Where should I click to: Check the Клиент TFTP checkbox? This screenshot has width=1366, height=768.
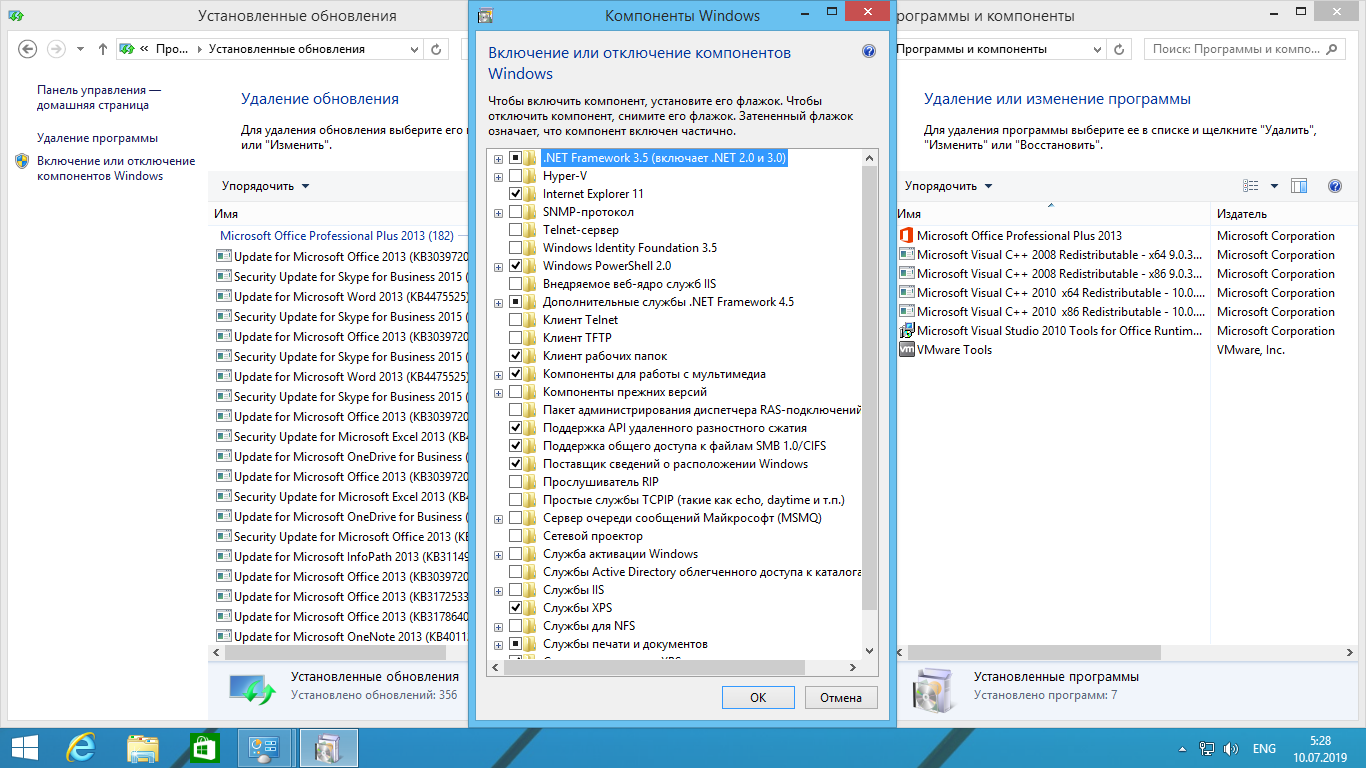[515, 338]
